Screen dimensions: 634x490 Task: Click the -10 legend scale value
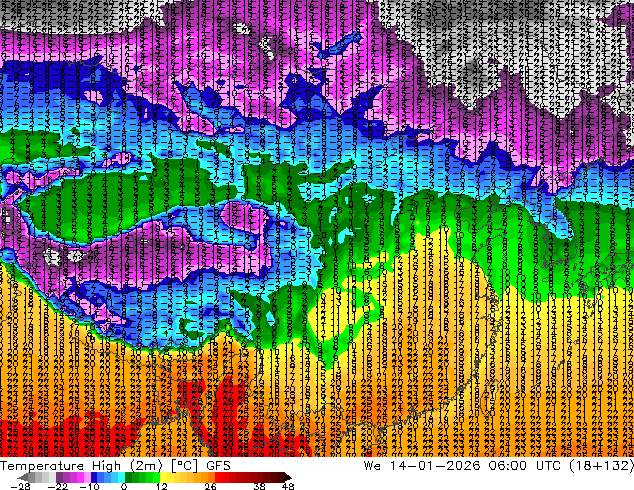click(89, 486)
